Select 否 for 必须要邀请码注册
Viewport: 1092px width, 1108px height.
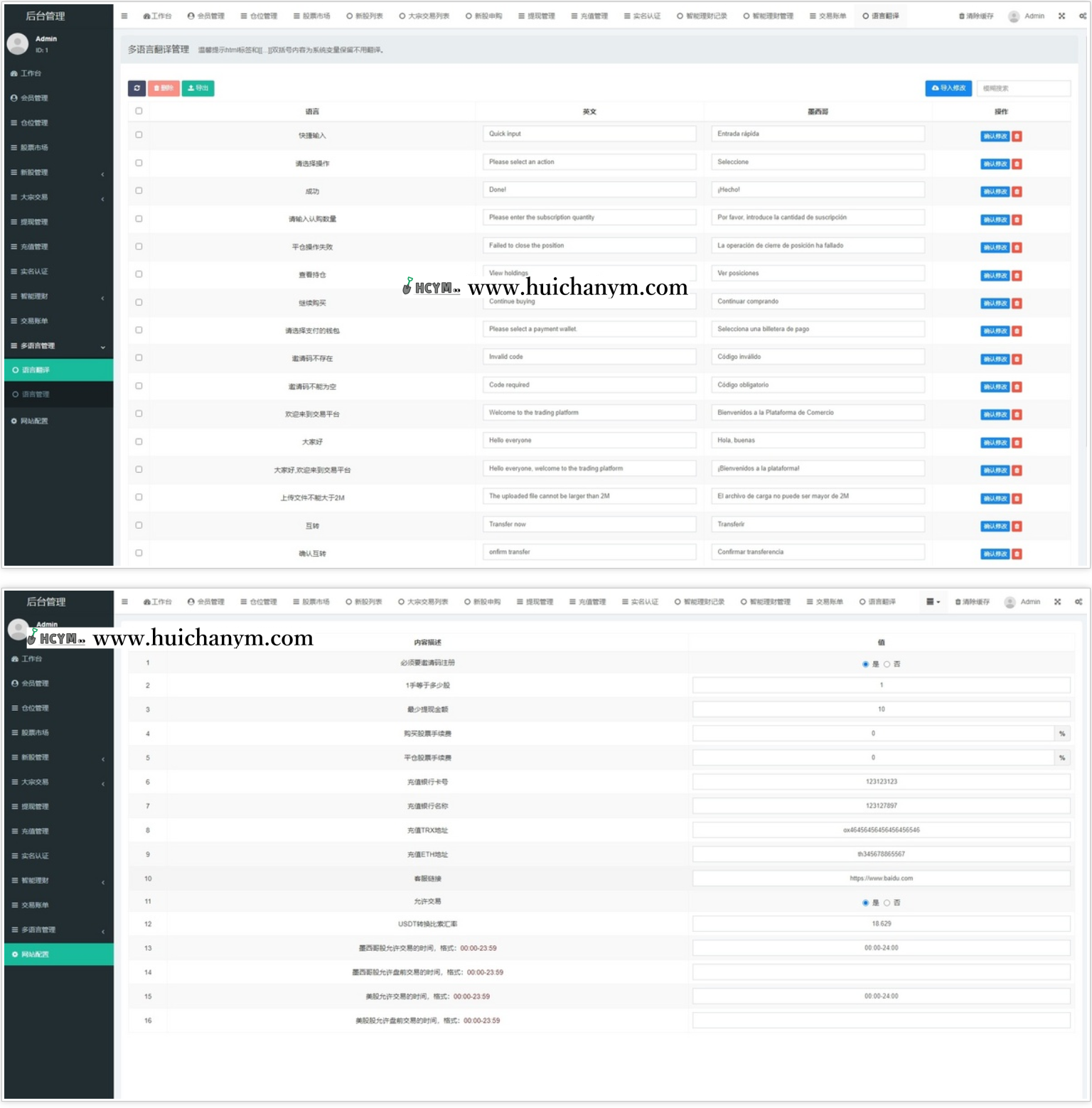pos(887,665)
